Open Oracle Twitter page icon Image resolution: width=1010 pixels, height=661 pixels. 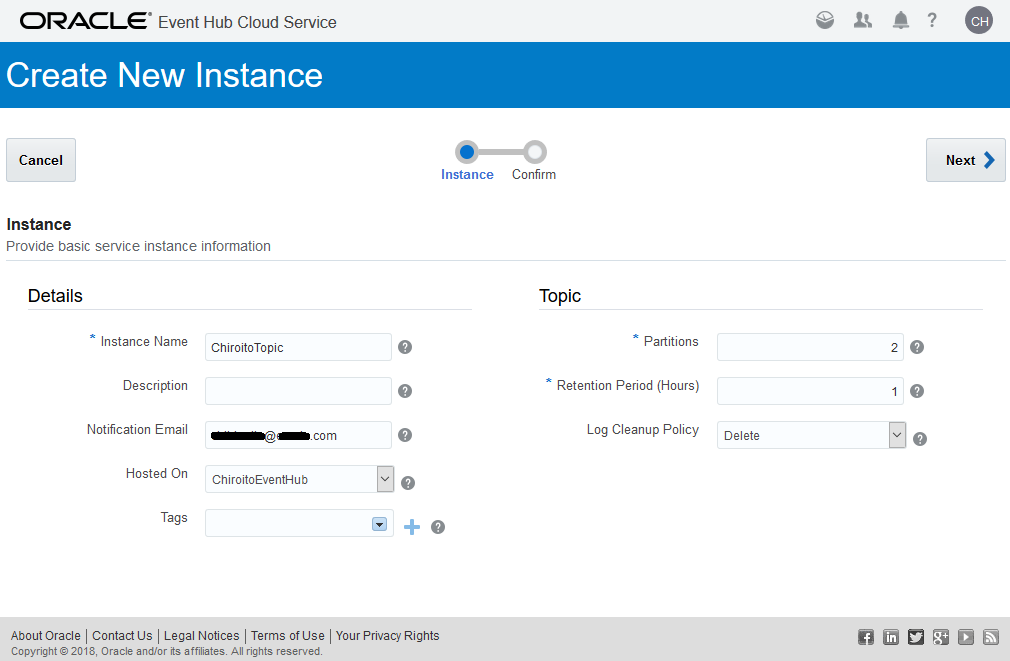pos(915,637)
